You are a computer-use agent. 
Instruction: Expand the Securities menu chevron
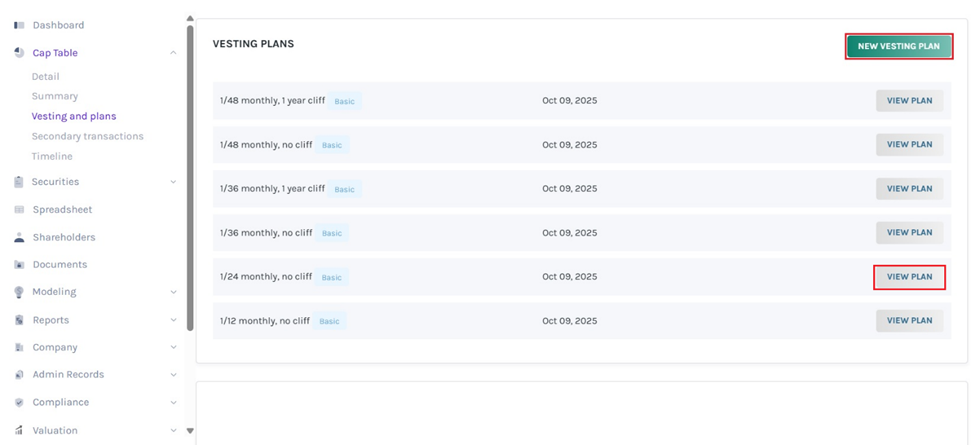(x=173, y=182)
